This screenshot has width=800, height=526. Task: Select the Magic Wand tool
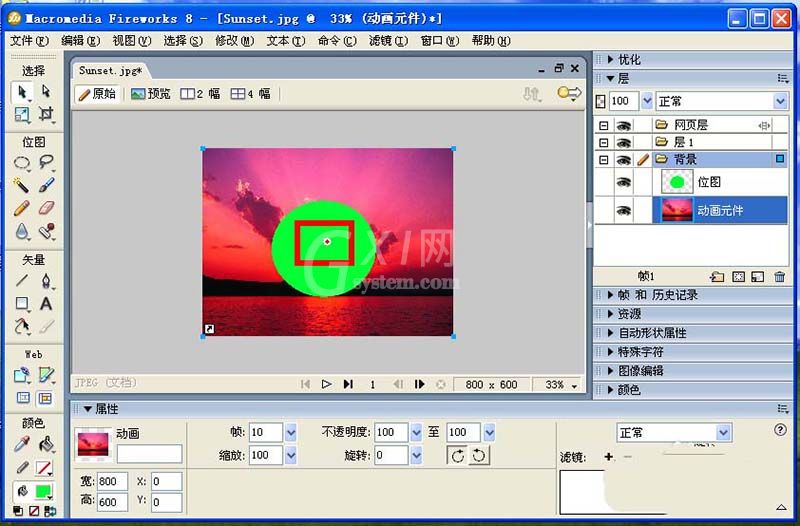pos(22,185)
